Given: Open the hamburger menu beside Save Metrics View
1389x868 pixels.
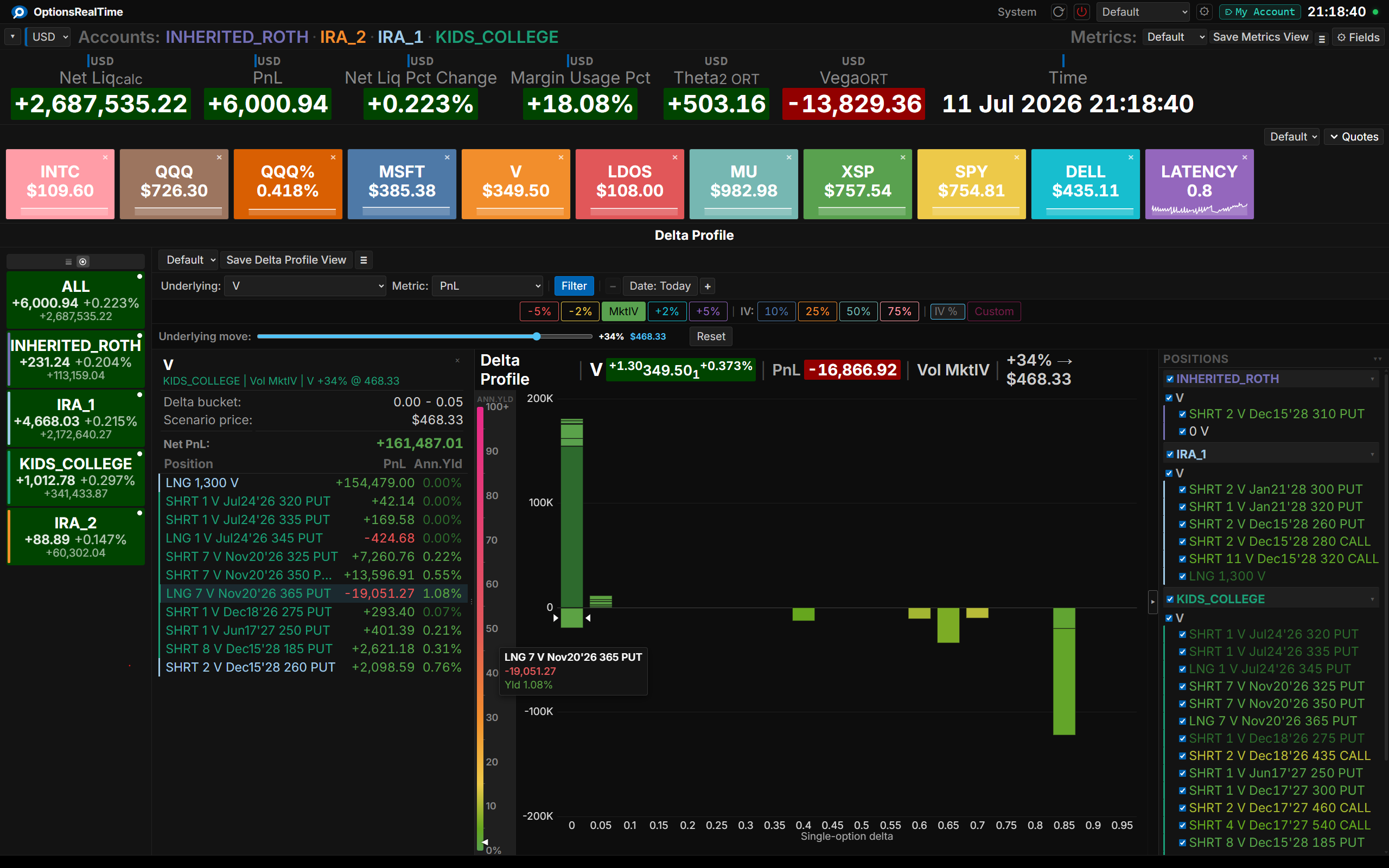Looking at the screenshot, I should point(1322,38).
